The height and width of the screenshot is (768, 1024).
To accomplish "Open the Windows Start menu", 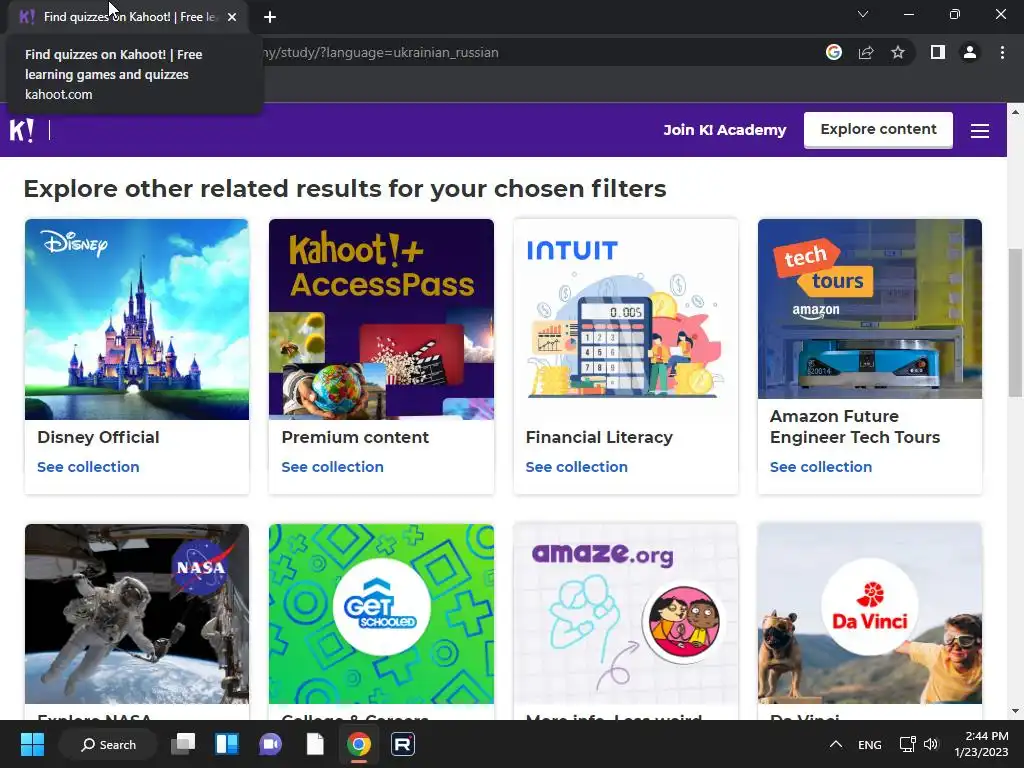I will click(x=32, y=744).
